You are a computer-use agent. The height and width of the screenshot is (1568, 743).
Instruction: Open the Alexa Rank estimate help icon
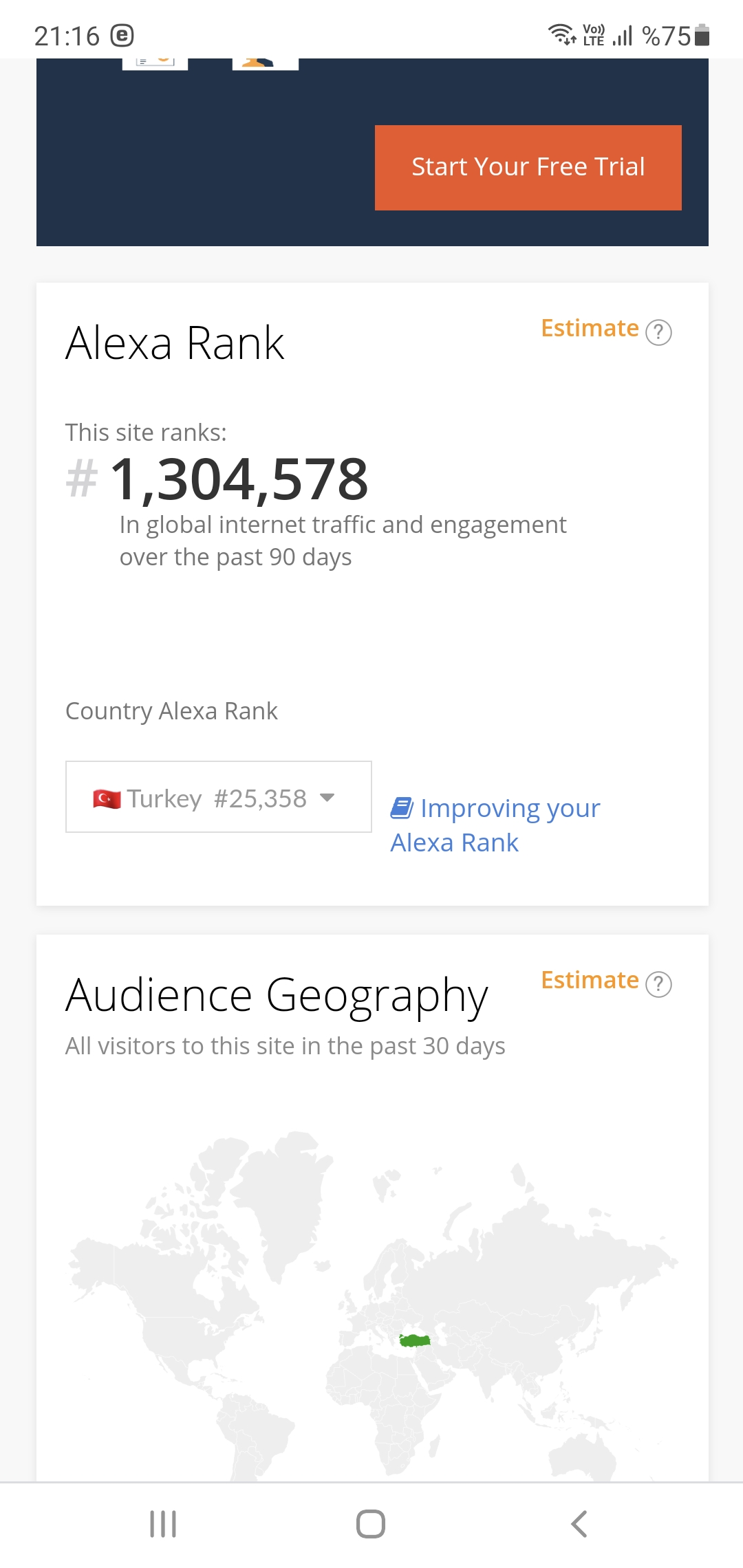point(658,332)
